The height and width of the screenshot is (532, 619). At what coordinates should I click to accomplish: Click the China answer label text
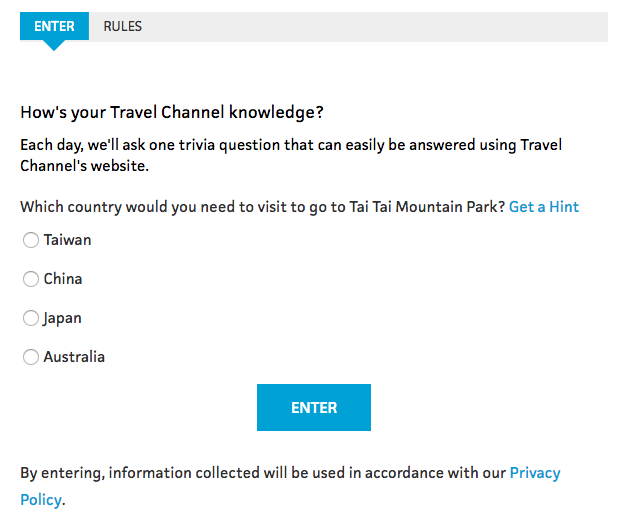(x=63, y=279)
